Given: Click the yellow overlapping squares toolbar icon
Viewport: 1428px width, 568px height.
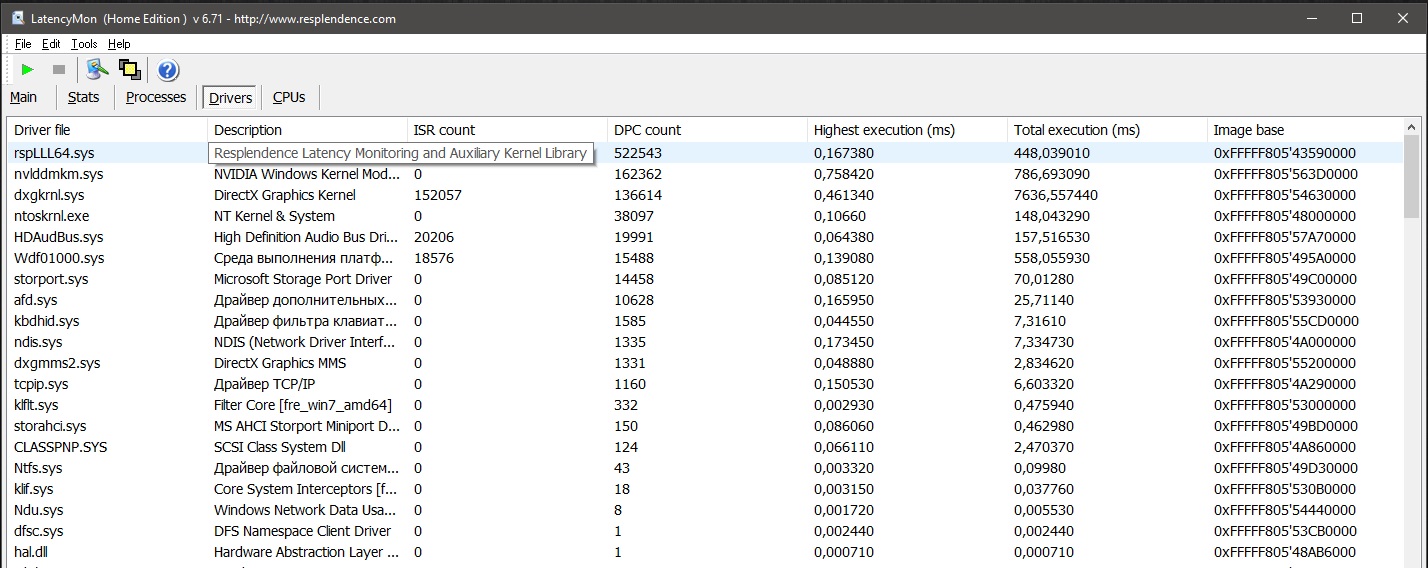Looking at the screenshot, I should click(129, 70).
